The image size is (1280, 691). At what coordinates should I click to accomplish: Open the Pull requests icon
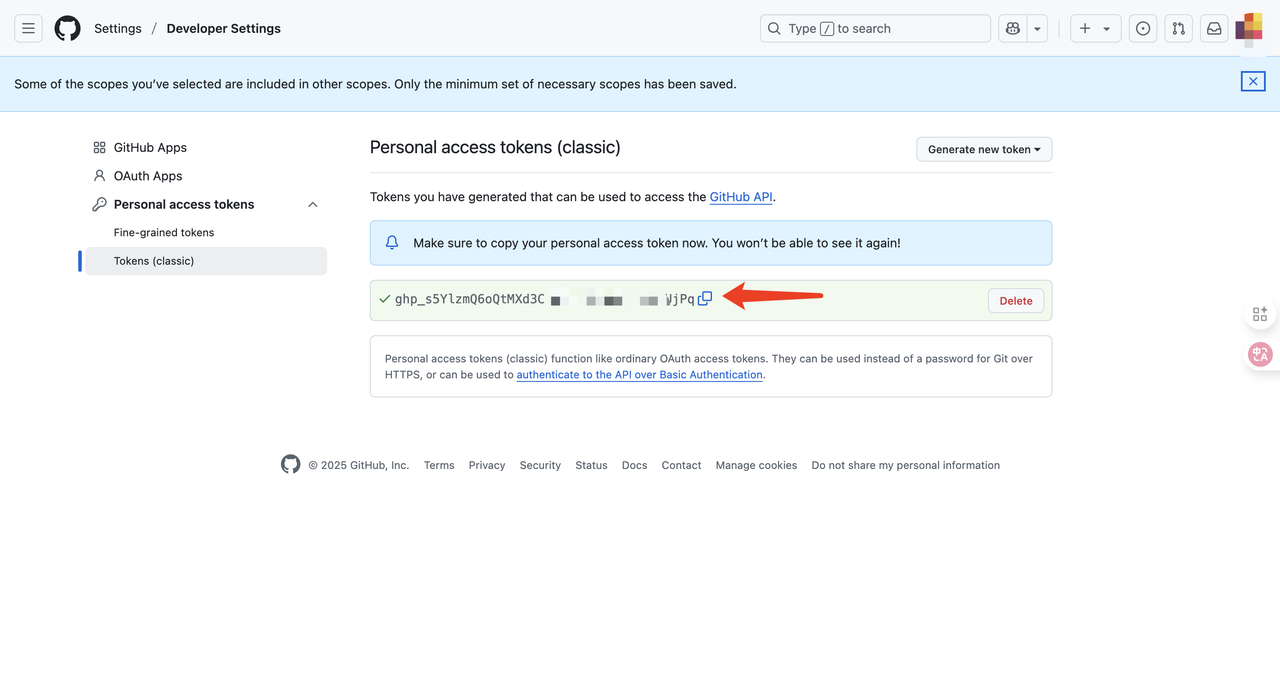click(x=1179, y=29)
